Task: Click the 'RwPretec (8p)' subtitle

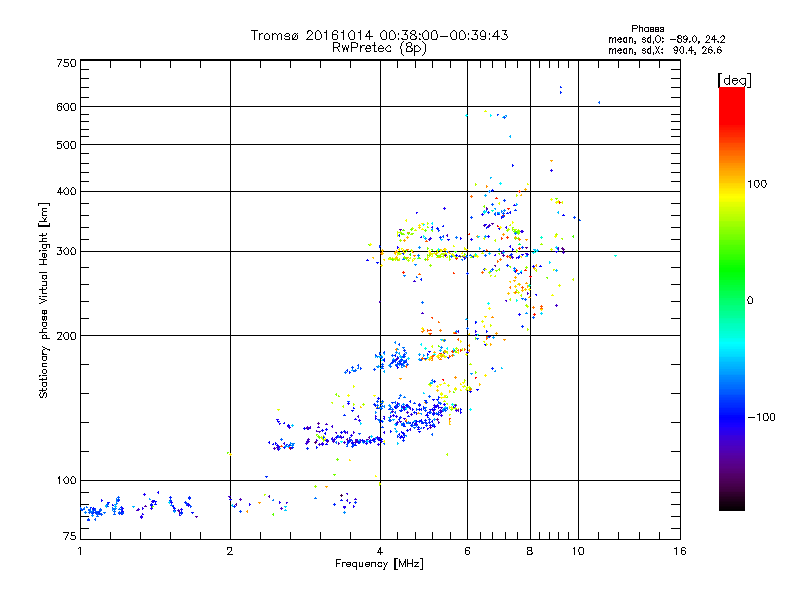Action: [x=379, y=48]
